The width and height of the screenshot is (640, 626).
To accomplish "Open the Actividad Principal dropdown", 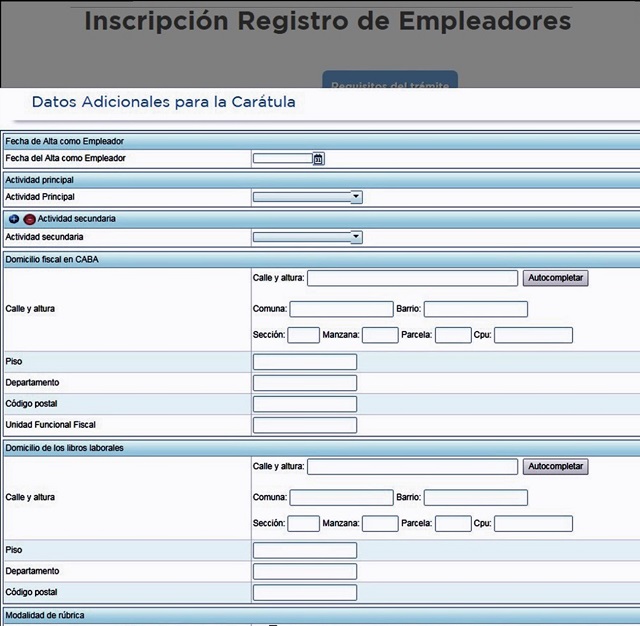I will (x=307, y=197).
